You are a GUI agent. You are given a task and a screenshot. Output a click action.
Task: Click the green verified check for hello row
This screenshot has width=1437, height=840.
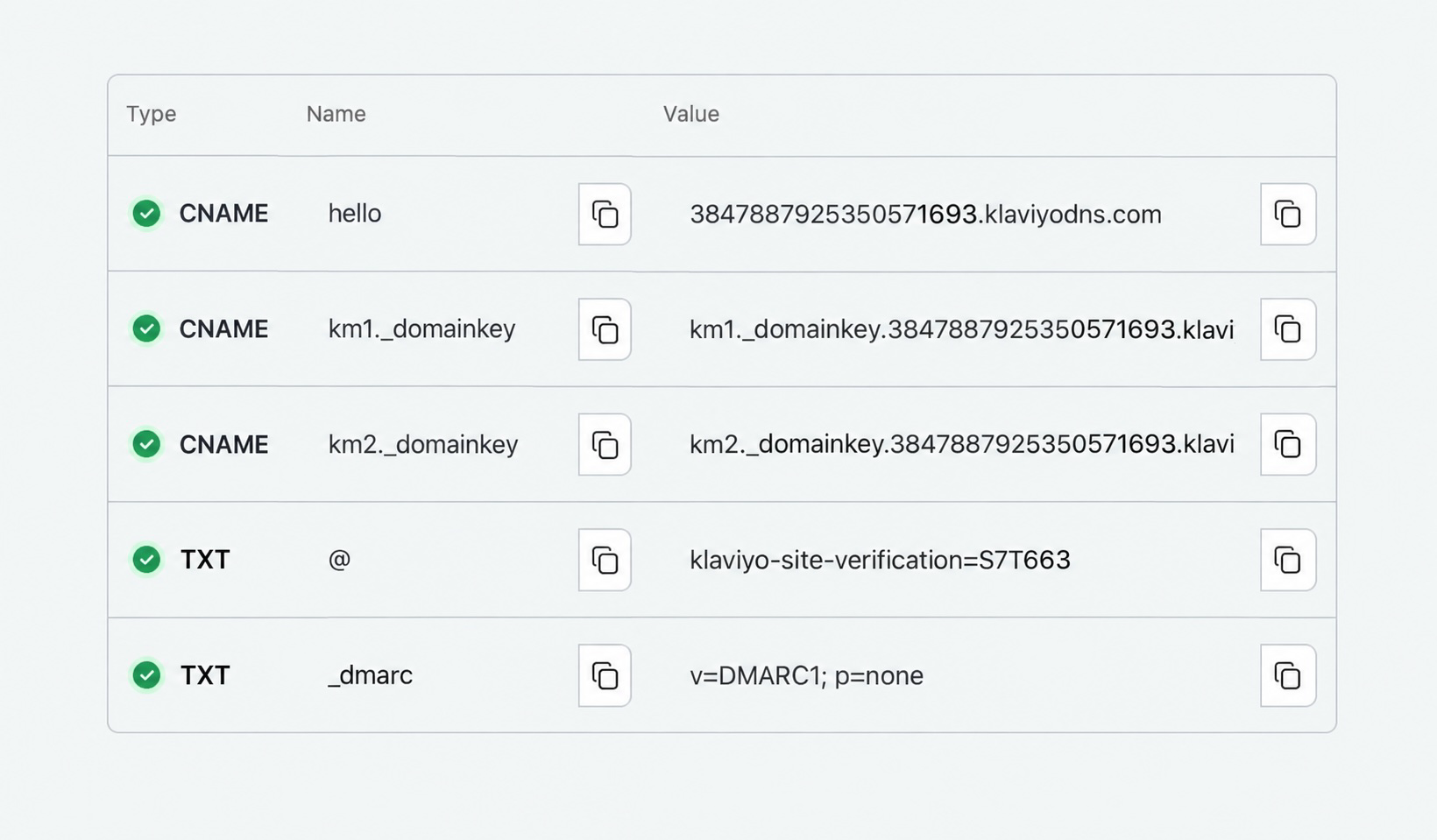146,213
